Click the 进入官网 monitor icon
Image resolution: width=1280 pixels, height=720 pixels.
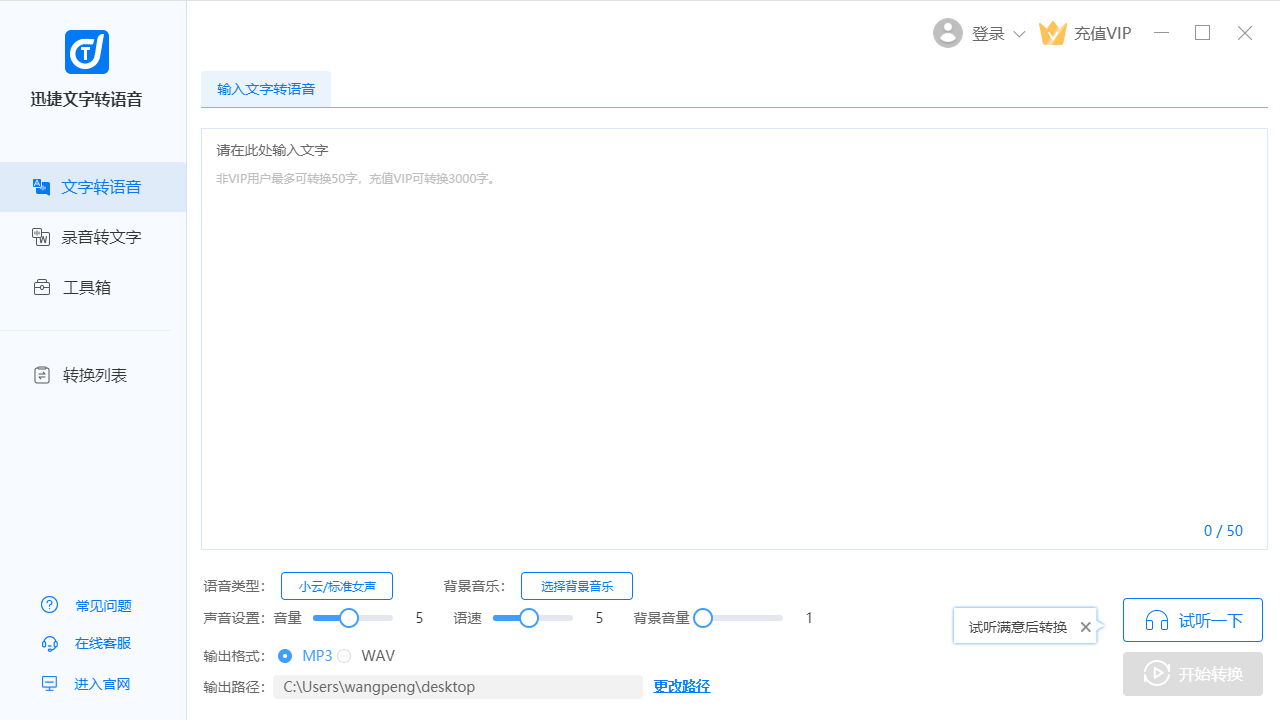tap(49, 684)
